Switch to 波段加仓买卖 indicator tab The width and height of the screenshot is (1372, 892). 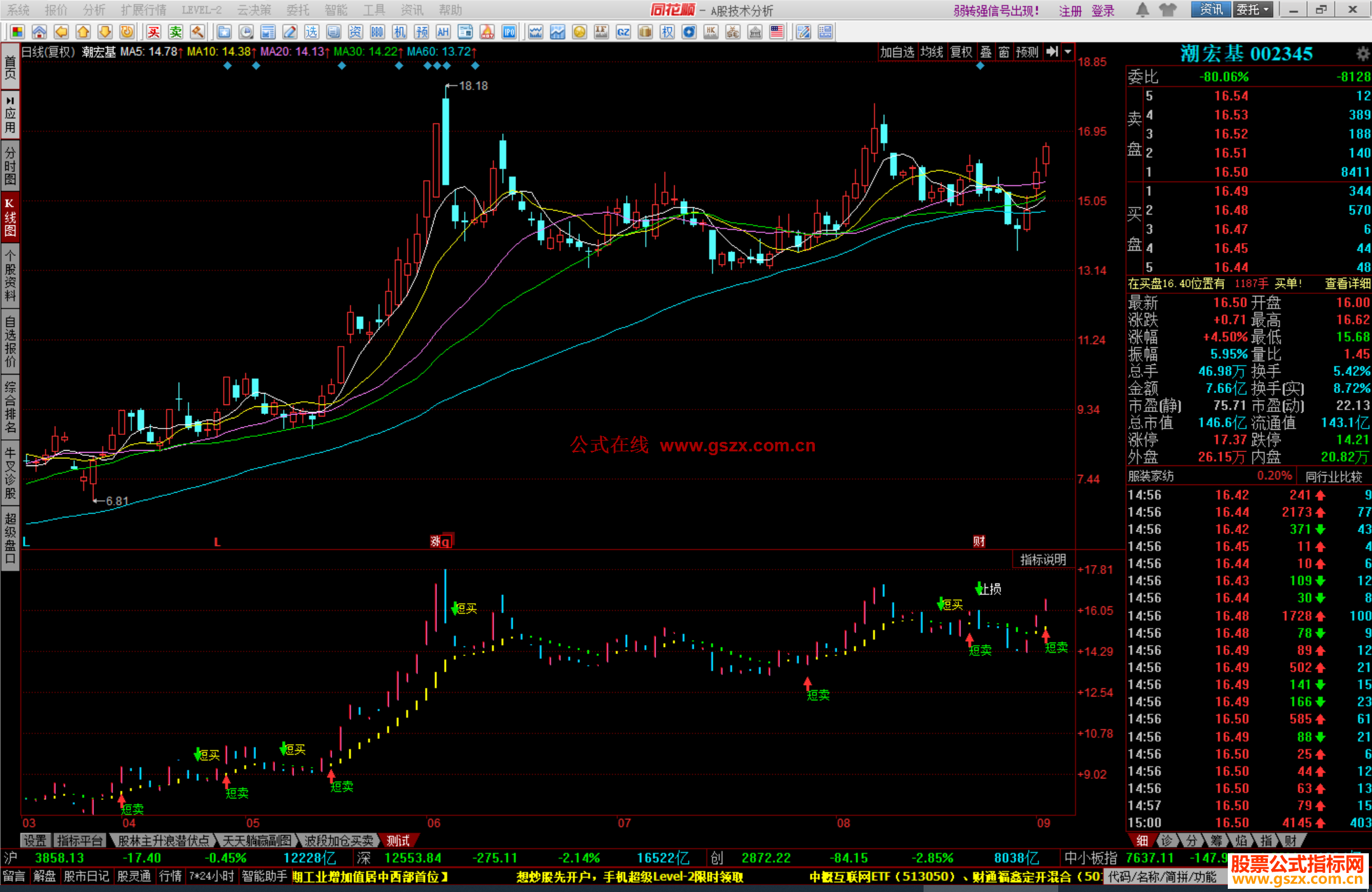339,841
